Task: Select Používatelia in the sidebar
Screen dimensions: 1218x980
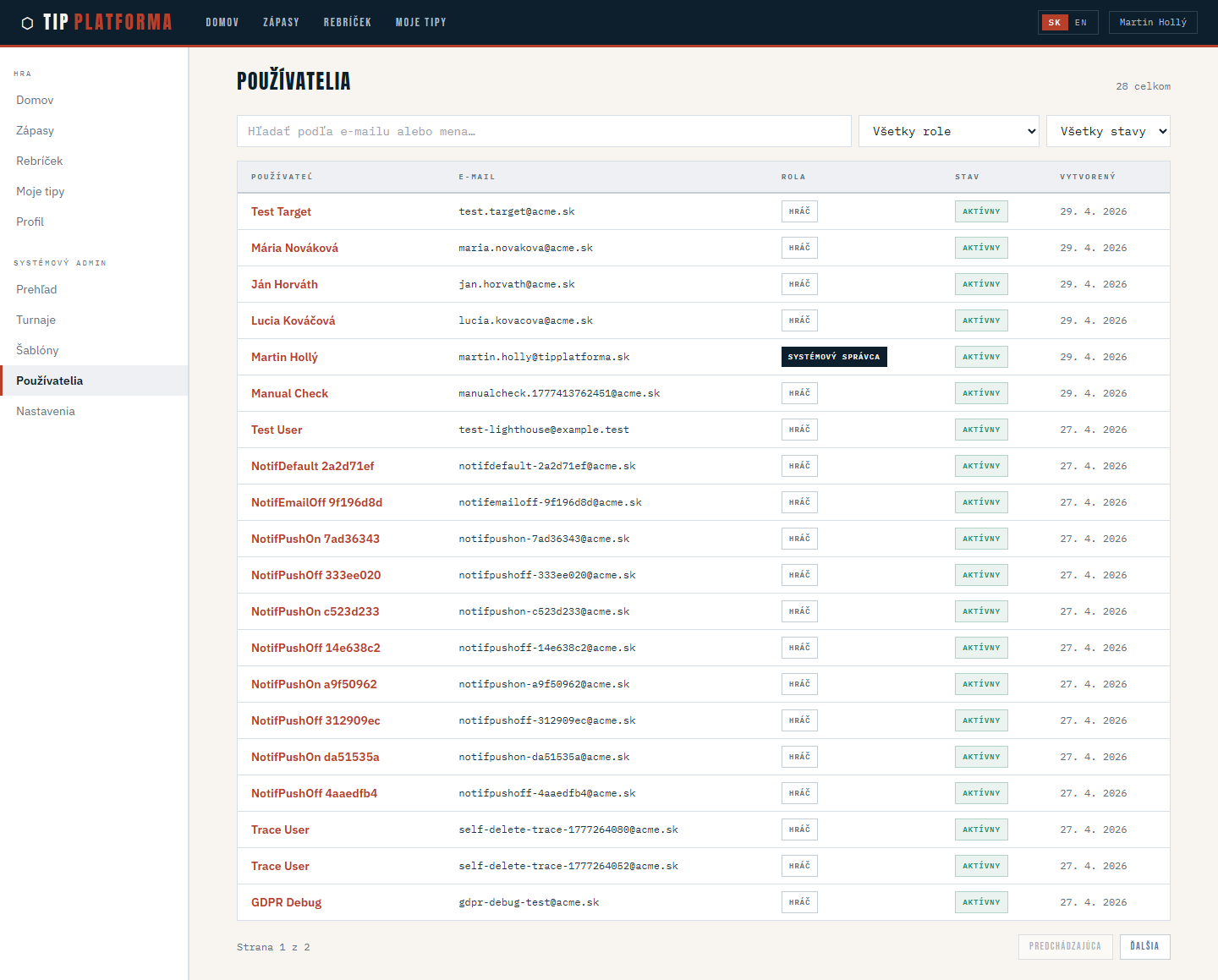Action: click(49, 381)
